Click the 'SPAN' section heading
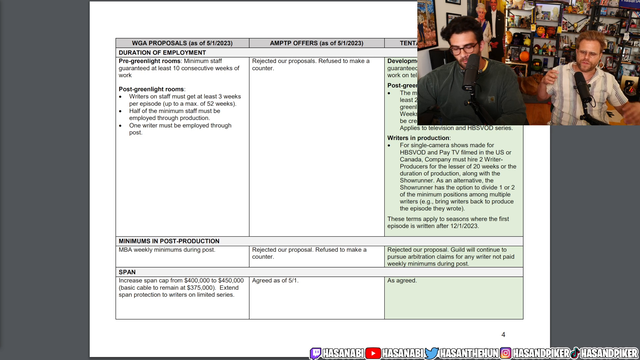The width and height of the screenshot is (640, 360). 127,272
